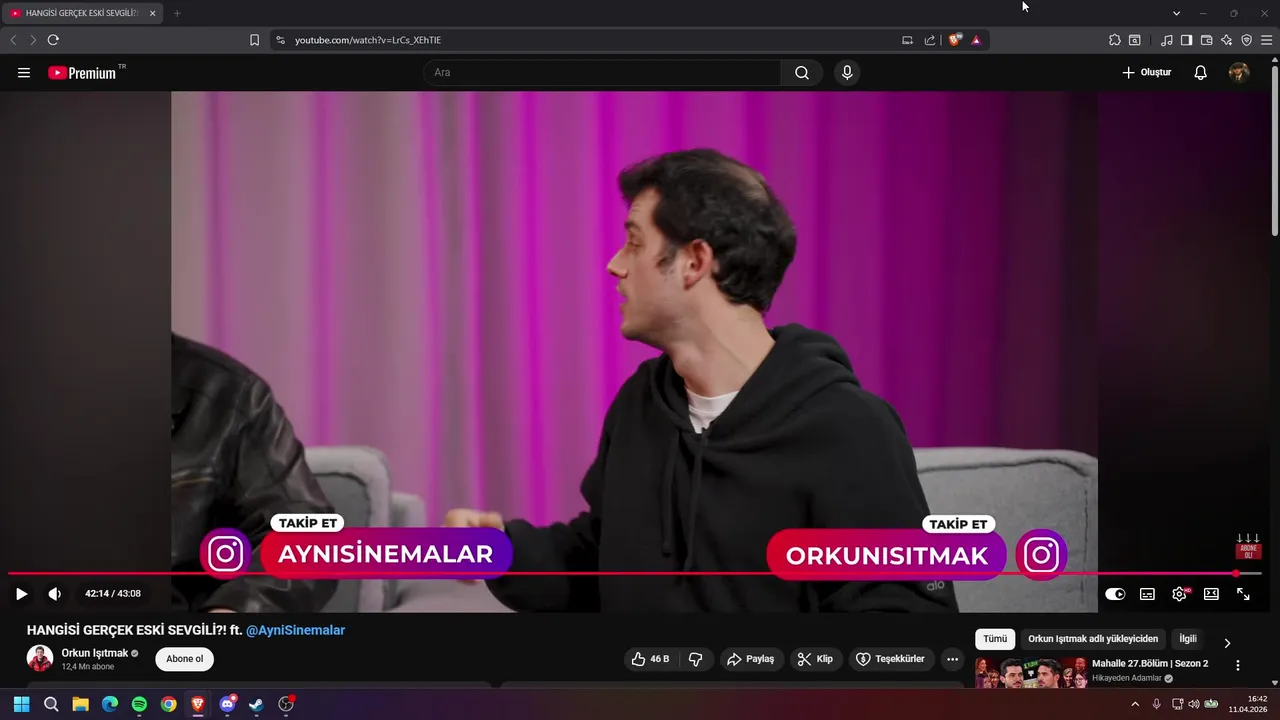Image resolution: width=1280 pixels, height=720 pixels.
Task: Reload the page
Action: pos(53,40)
